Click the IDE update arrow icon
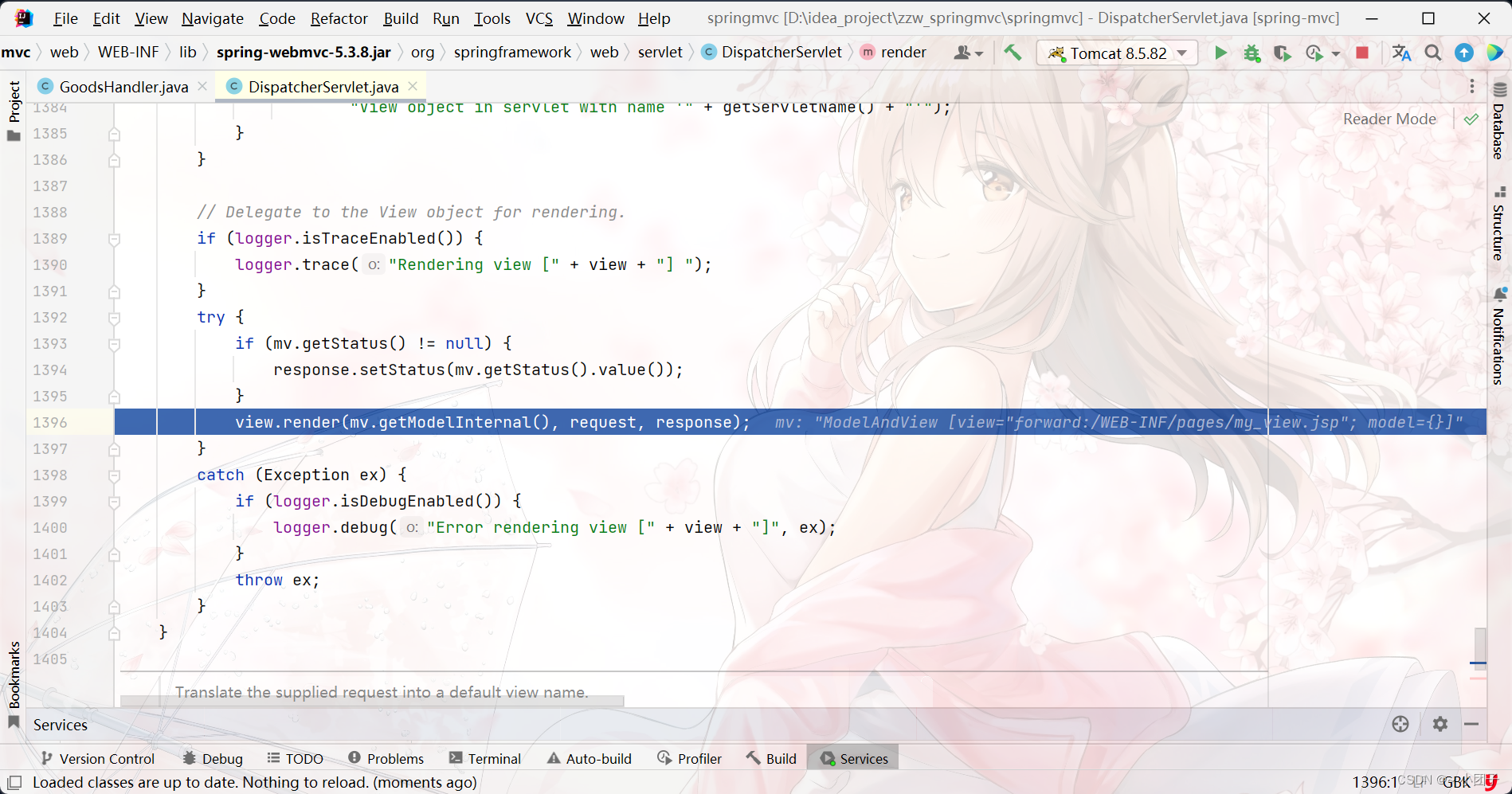 pos(1464,53)
